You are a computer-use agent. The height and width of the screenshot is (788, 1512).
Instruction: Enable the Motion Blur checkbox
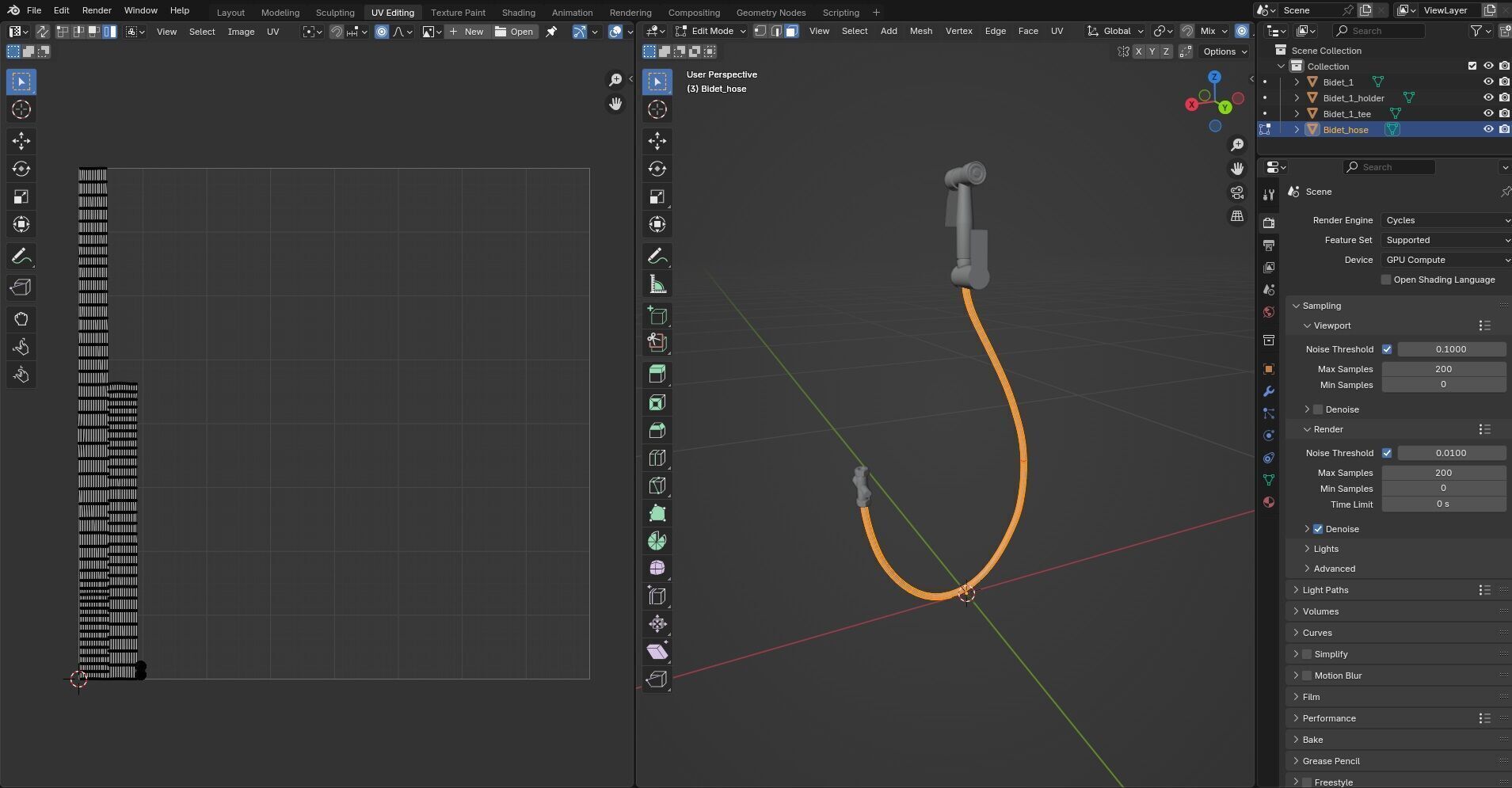point(1307,676)
